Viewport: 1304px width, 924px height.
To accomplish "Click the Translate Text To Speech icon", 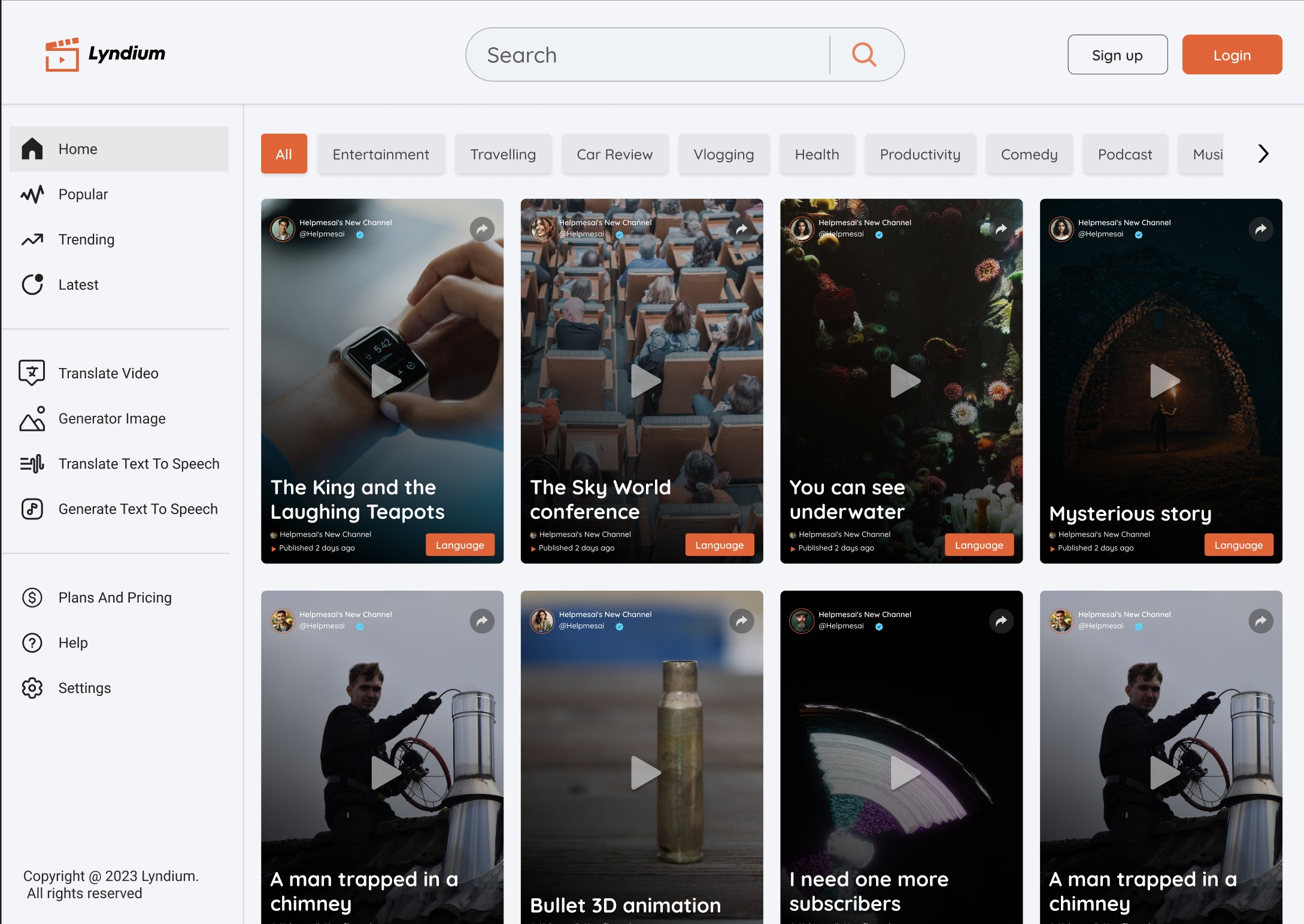I will [32, 464].
